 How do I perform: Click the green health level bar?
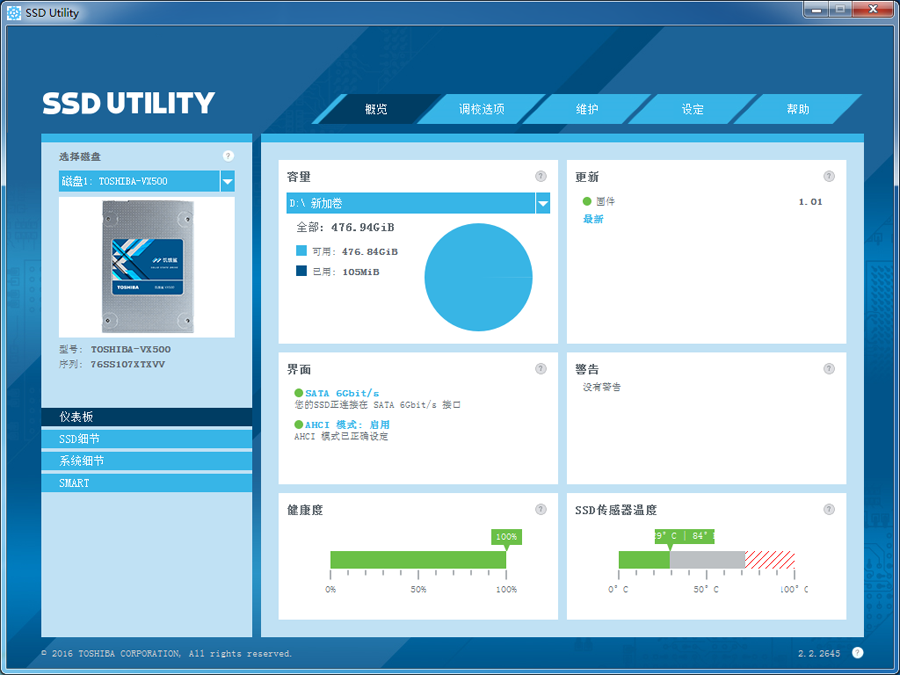tap(418, 560)
